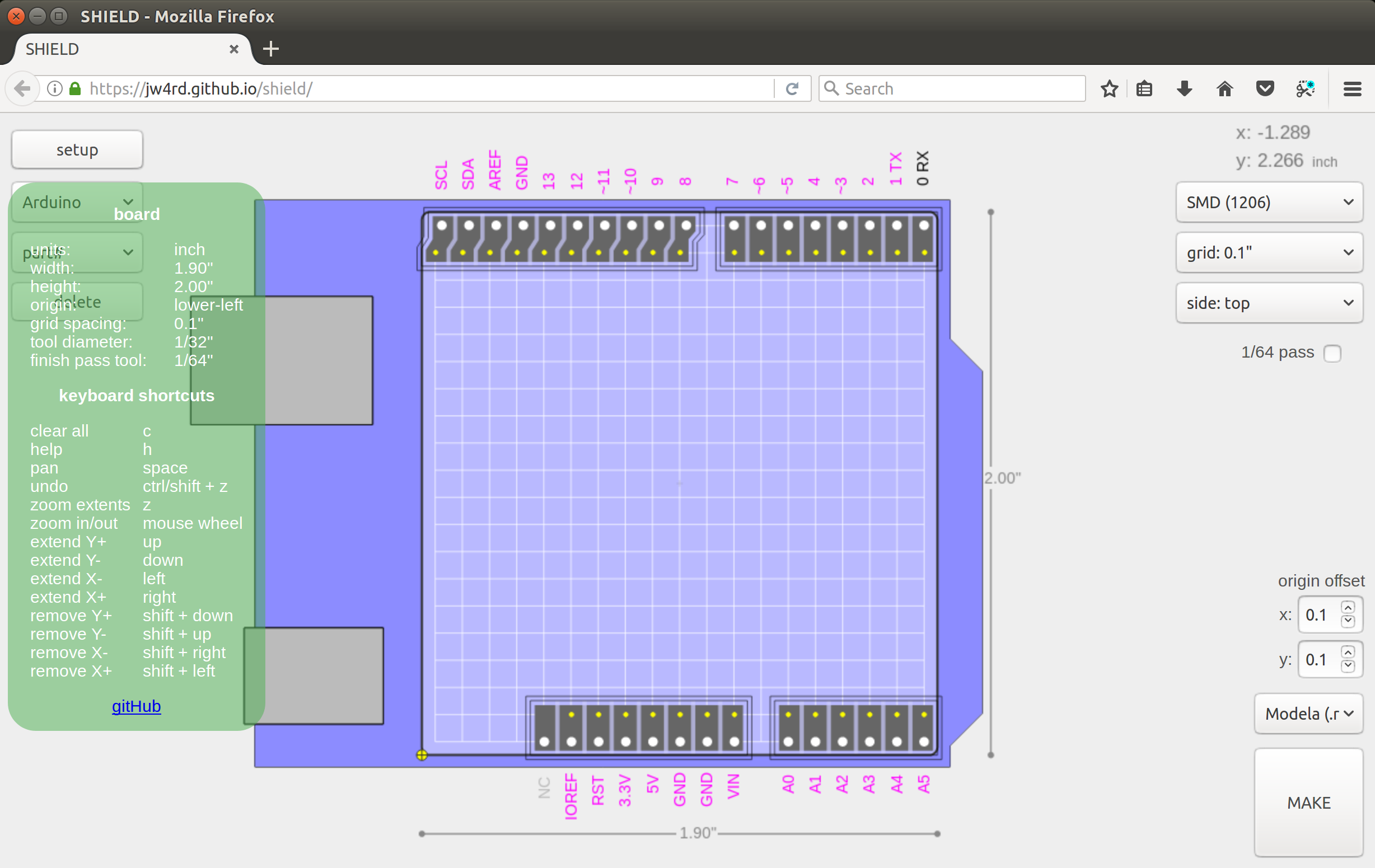Open the gitHub link
Screen dimensions: 1375x868
tap(136, 706)
